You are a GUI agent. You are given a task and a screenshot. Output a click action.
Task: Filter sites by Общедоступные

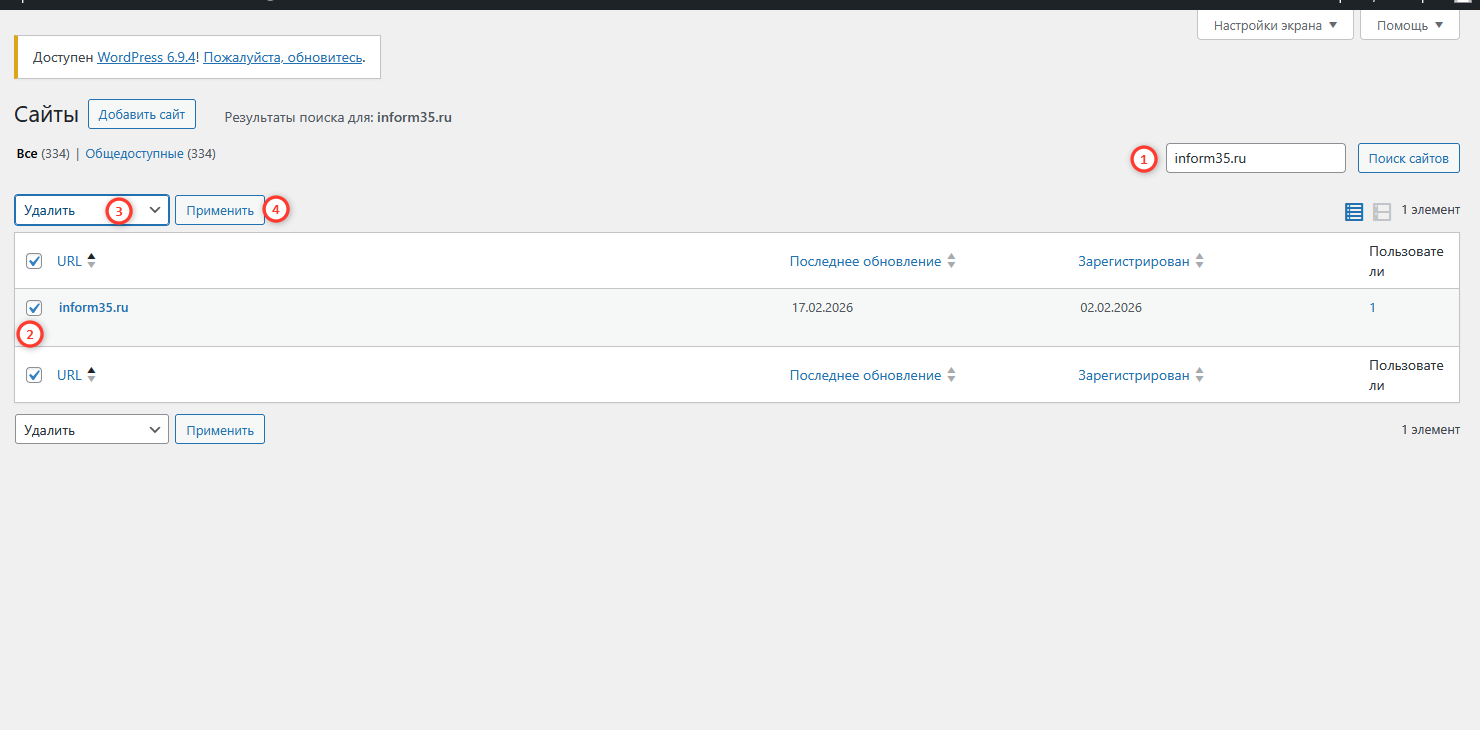134,154
